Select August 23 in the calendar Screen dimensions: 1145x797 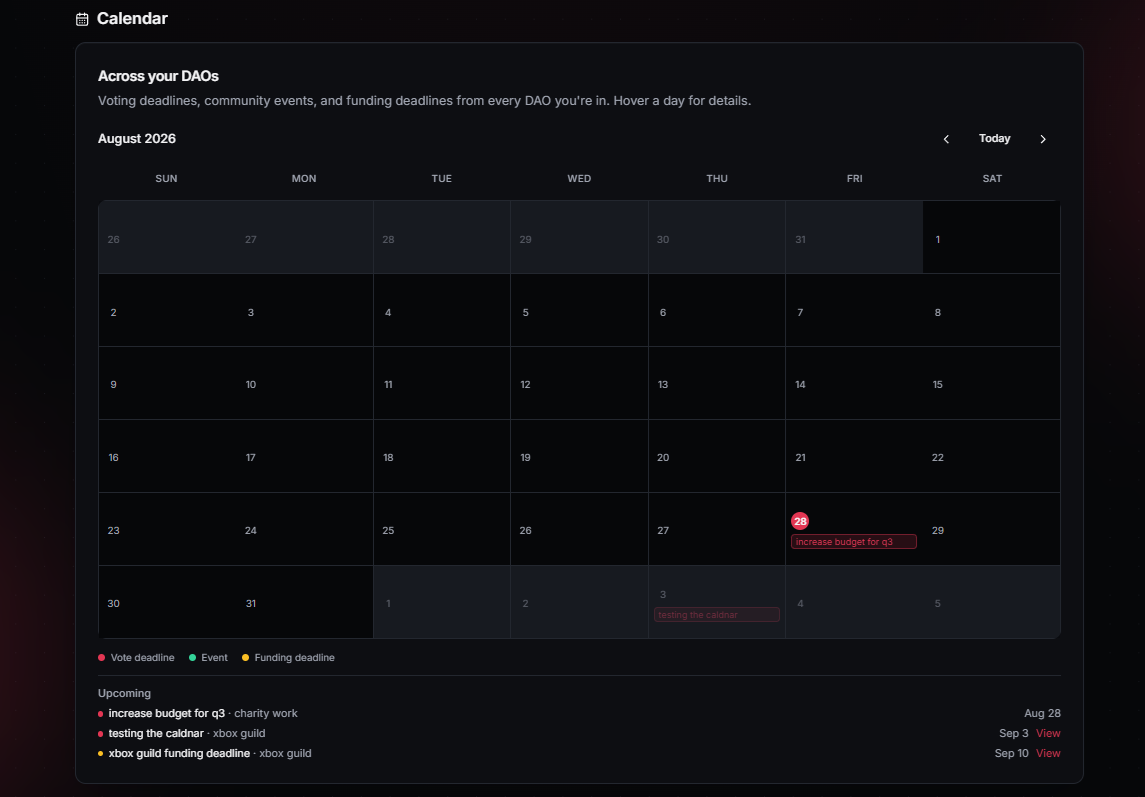(x=167, y=530)
